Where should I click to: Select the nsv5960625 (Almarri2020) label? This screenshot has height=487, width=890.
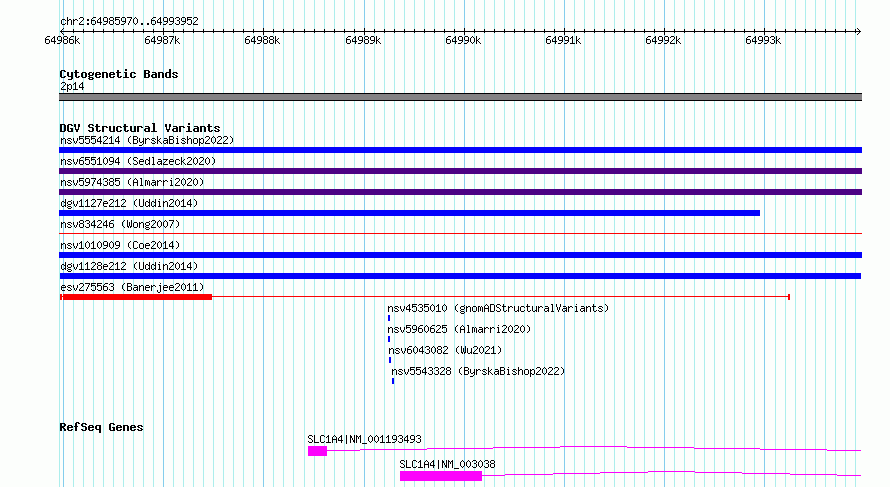tap(459, 329)
